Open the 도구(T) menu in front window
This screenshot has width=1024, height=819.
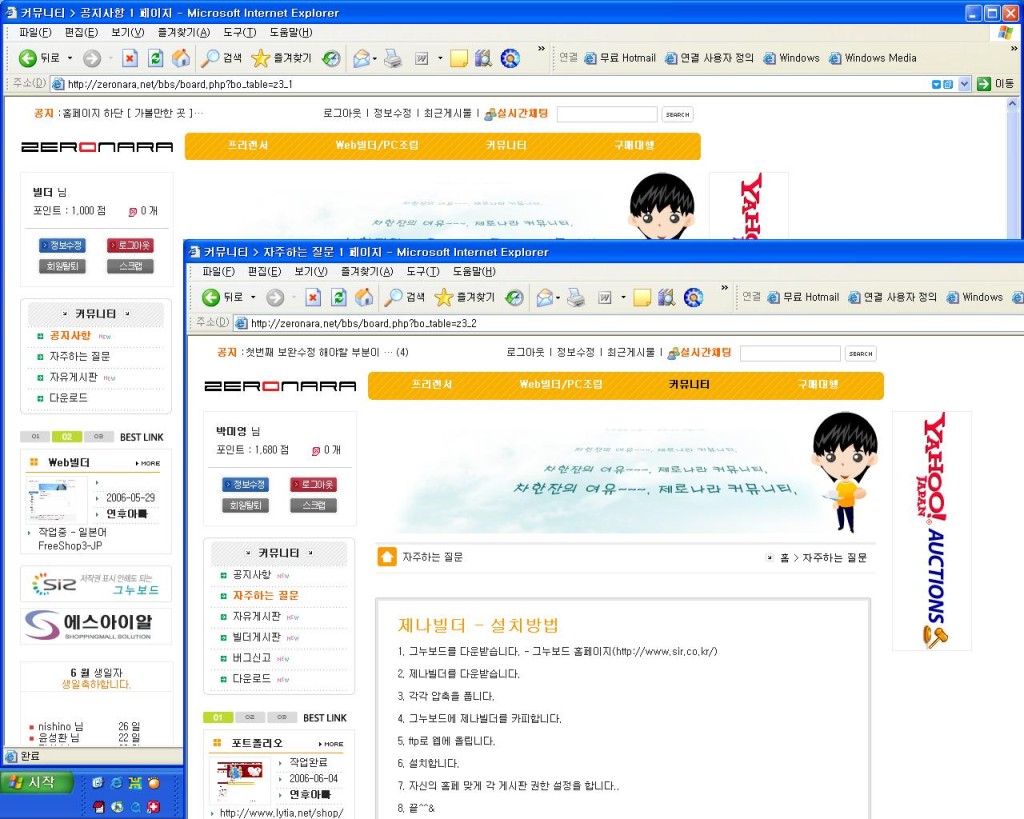click(x=422, y=271)
